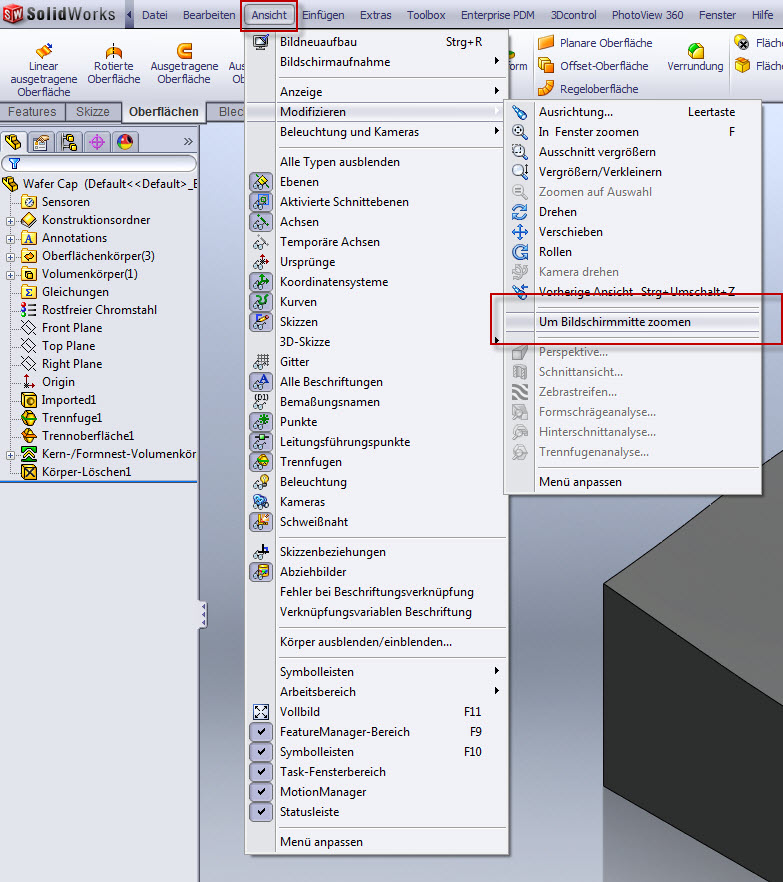Select Um Bildschirmmitte zoomen
Image resolution: width=783 pixels, height=882 pixels.
[633, 322]
